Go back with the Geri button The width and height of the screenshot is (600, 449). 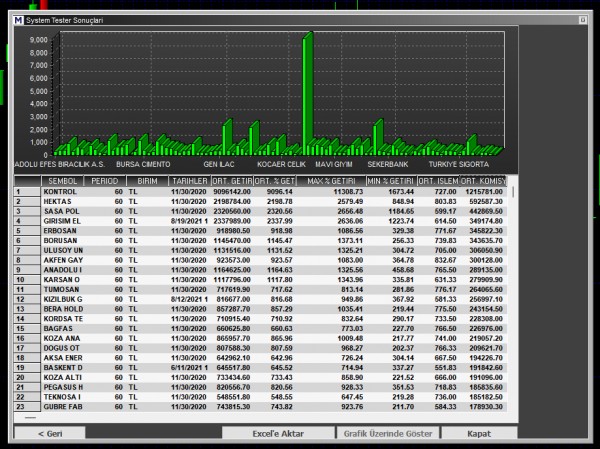[50, 433]
